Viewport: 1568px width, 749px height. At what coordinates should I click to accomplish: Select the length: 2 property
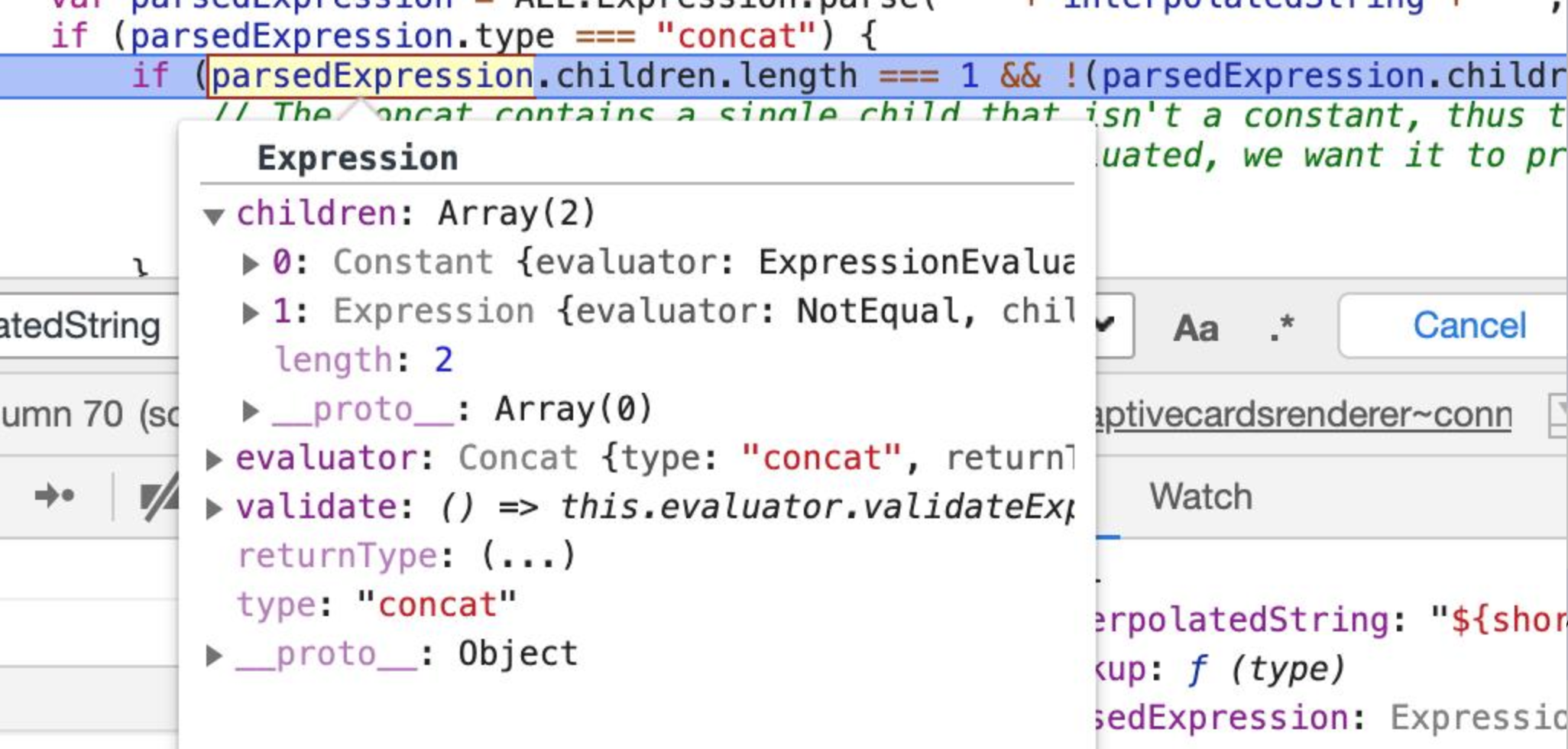(x=364, y=360)
